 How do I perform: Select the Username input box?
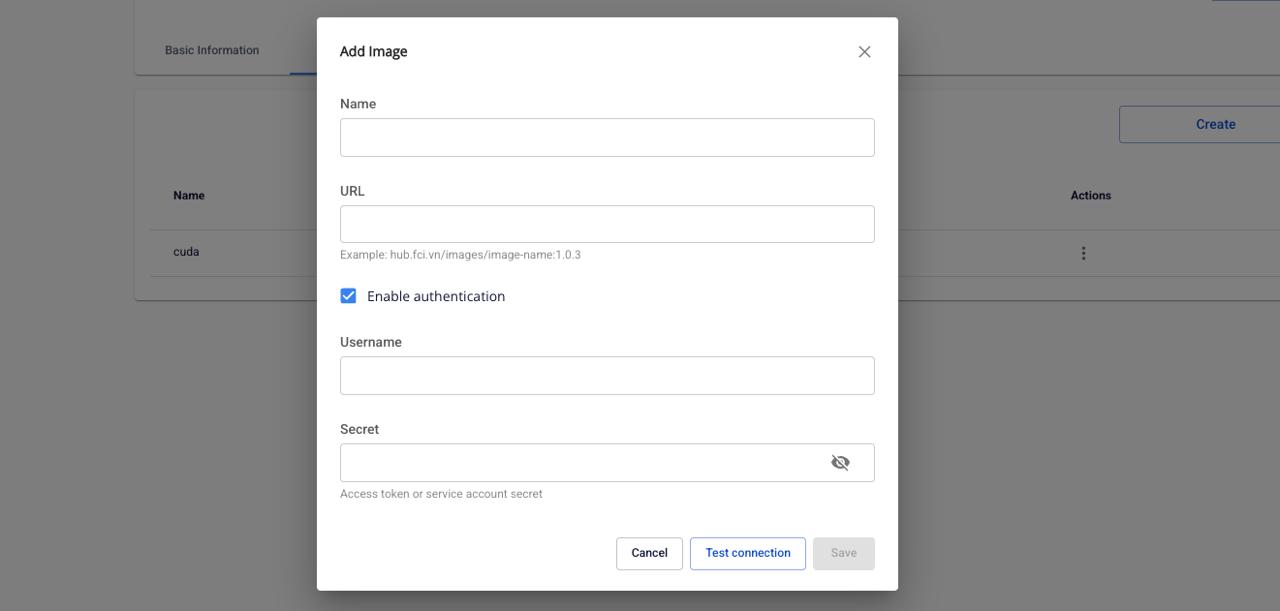[x=607, y=375]
